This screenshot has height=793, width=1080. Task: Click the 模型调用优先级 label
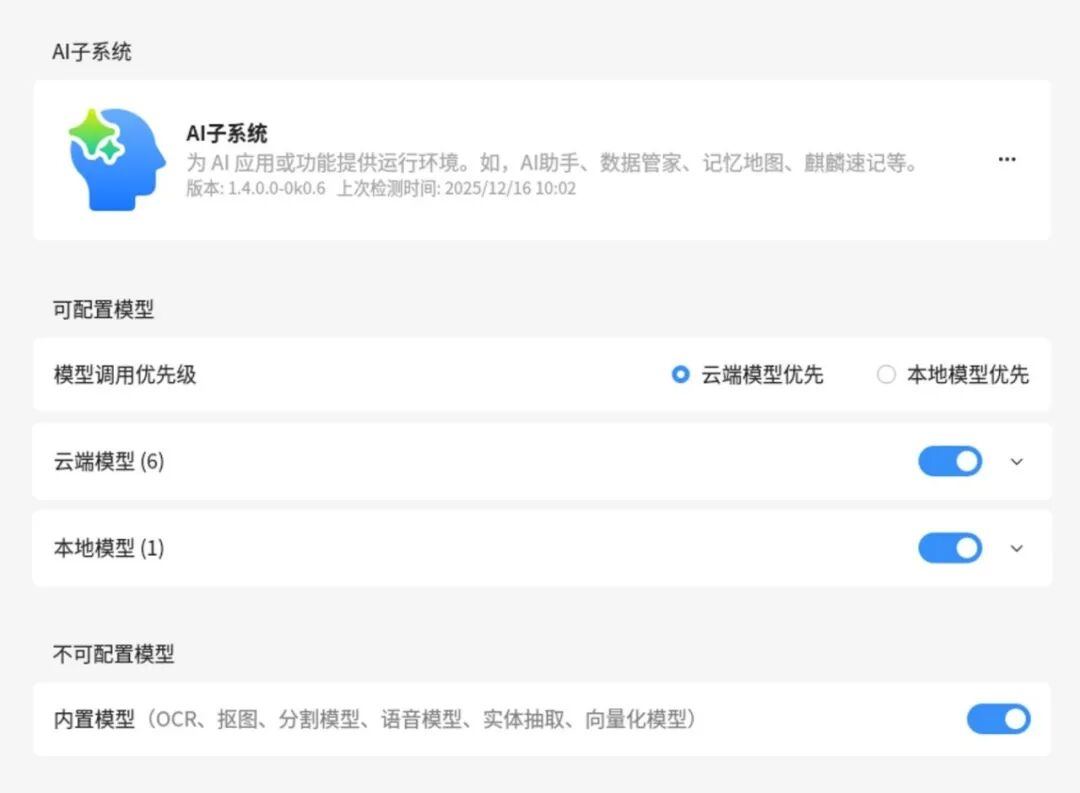[x=125, y=375]
